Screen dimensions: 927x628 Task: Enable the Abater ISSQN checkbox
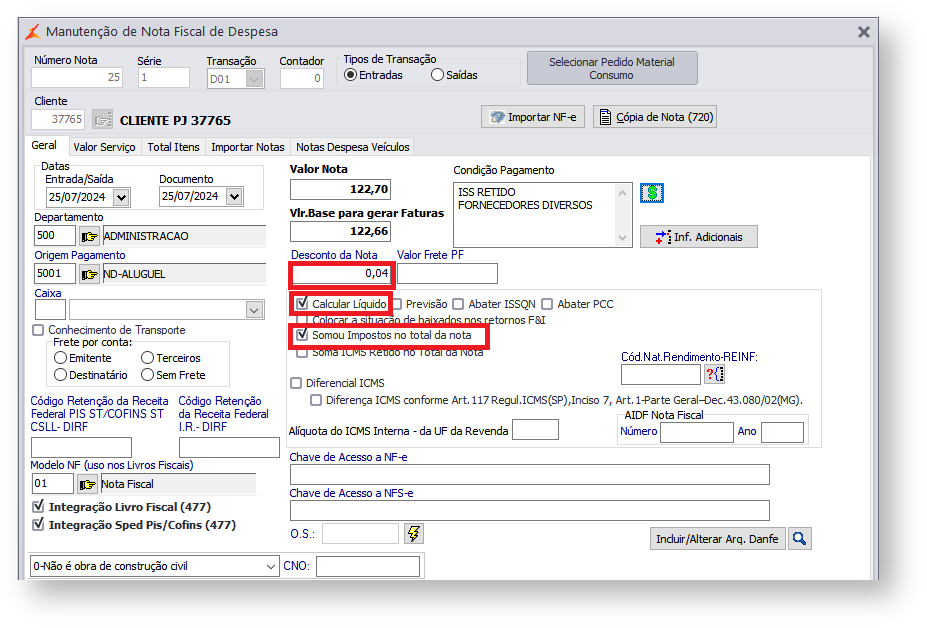pos(458,304)
